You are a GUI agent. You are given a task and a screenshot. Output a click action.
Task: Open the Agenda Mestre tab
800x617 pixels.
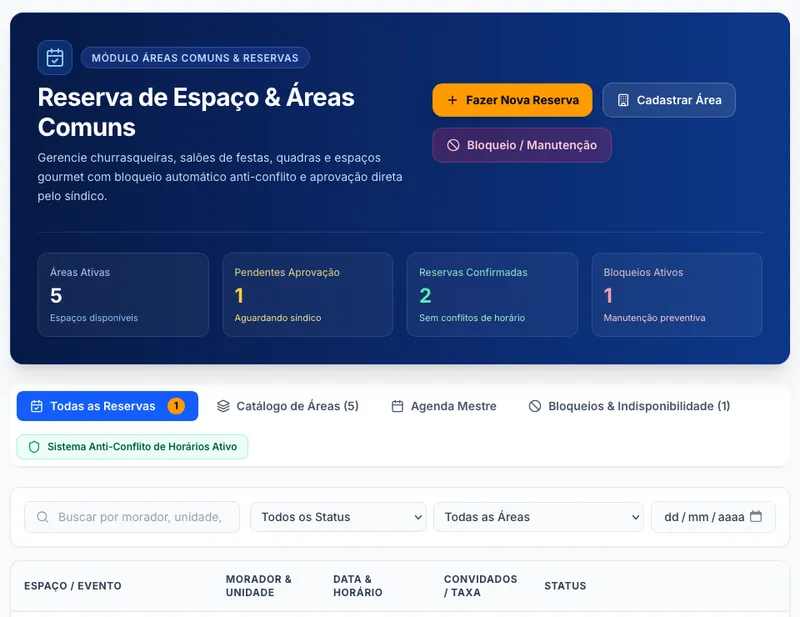[x=444, y=406]
